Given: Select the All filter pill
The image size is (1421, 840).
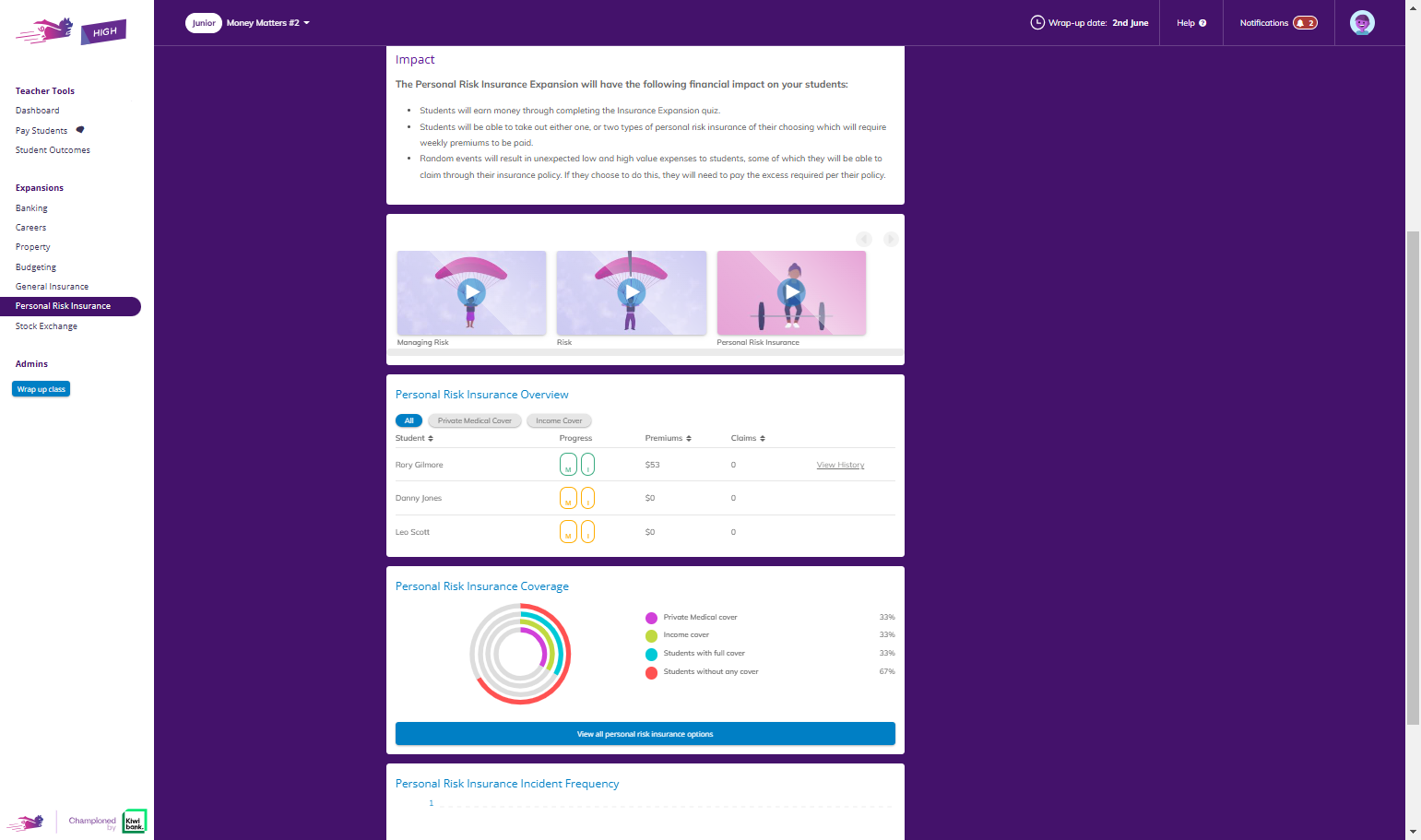Looking at the screenshot, I should tap(409, 420).
